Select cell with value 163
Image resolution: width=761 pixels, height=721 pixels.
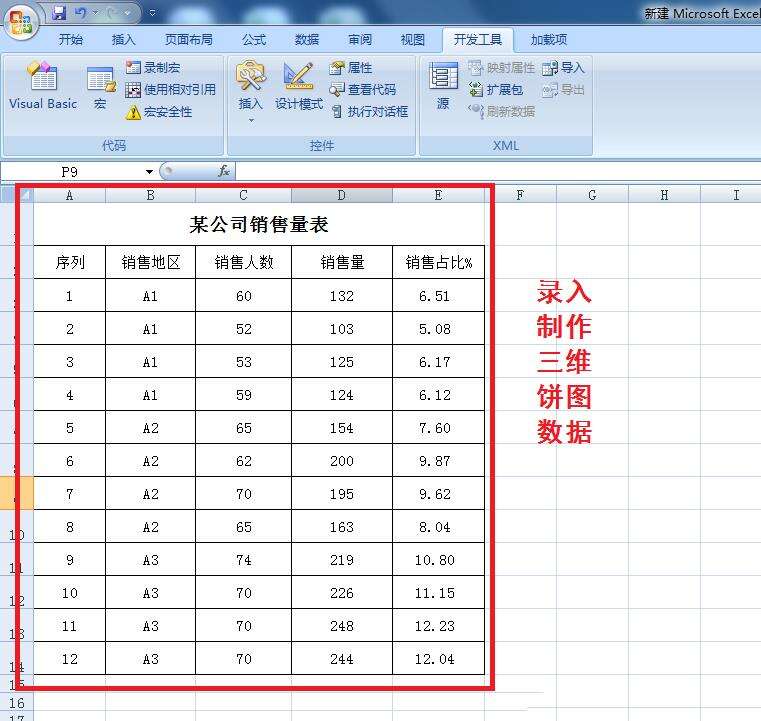click(x=342, y=526)
